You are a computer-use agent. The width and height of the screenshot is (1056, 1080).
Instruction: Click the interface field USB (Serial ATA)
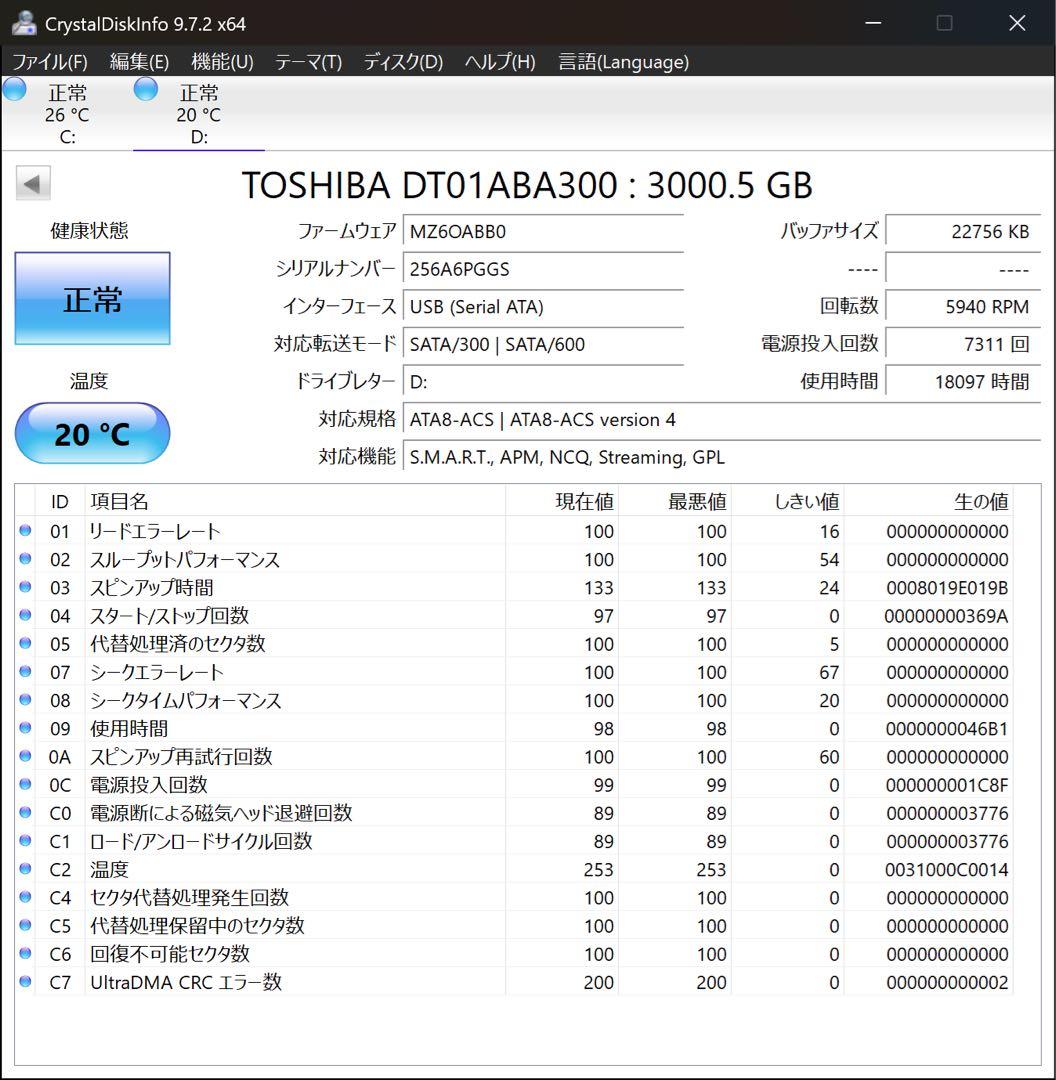point(543,307)
